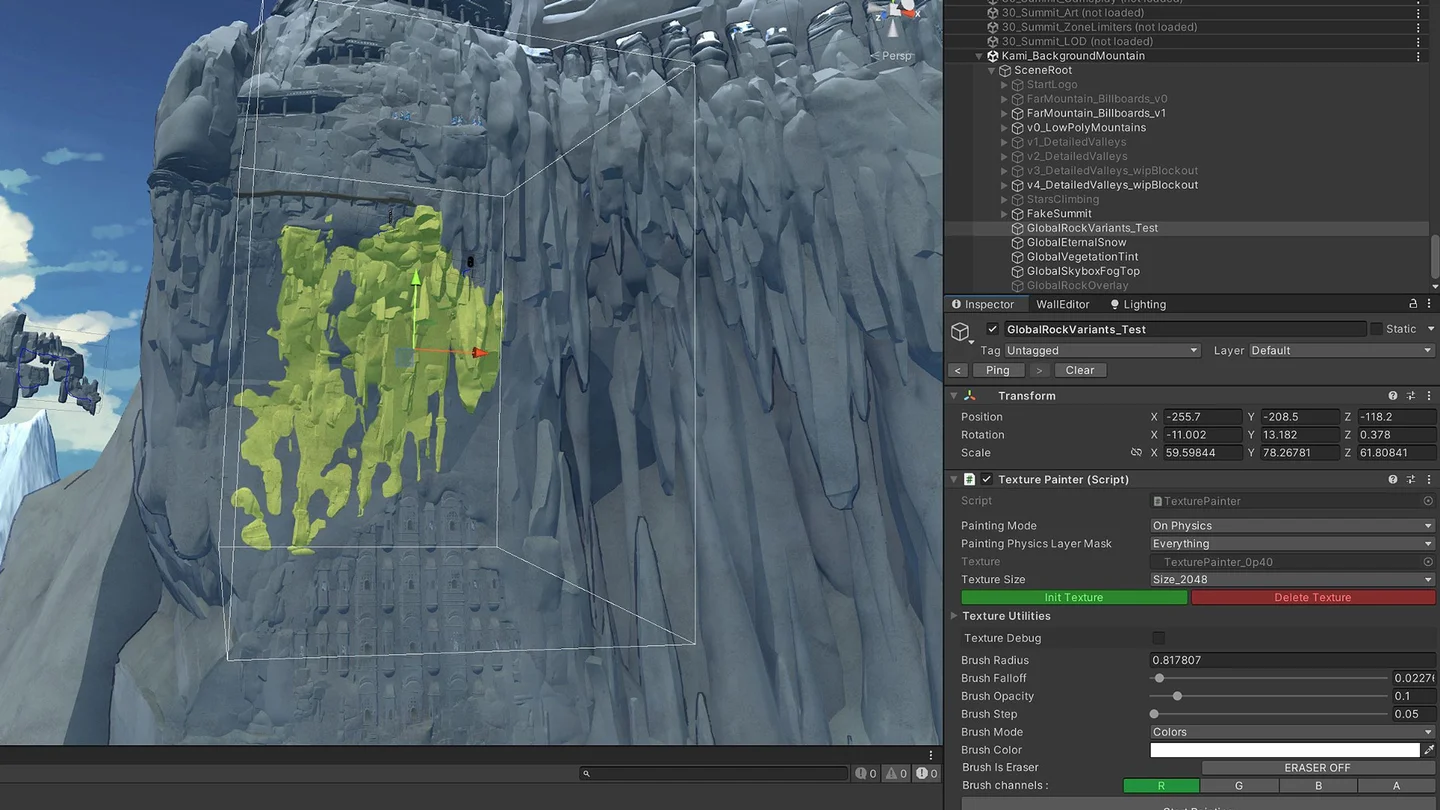Open Texture Painter component kebab menu
The image size is (1440, 810).
coord(1428,480)
